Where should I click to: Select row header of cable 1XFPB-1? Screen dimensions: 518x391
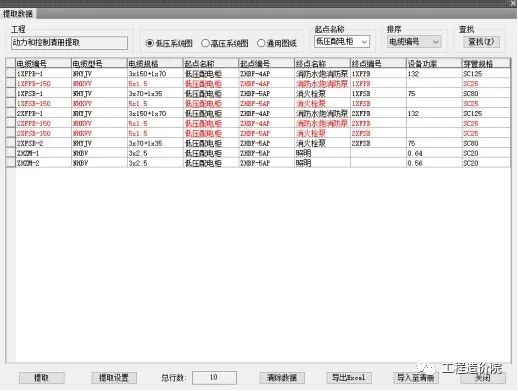point(11,73)
